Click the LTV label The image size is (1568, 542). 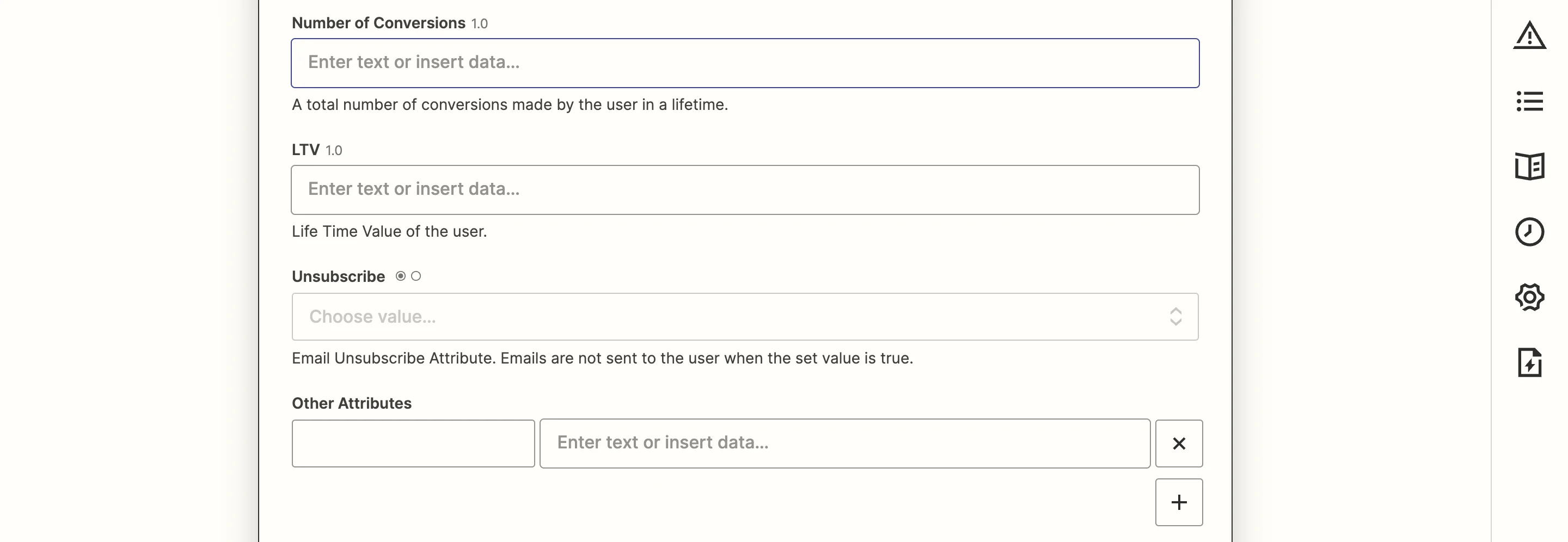point(305,150)
